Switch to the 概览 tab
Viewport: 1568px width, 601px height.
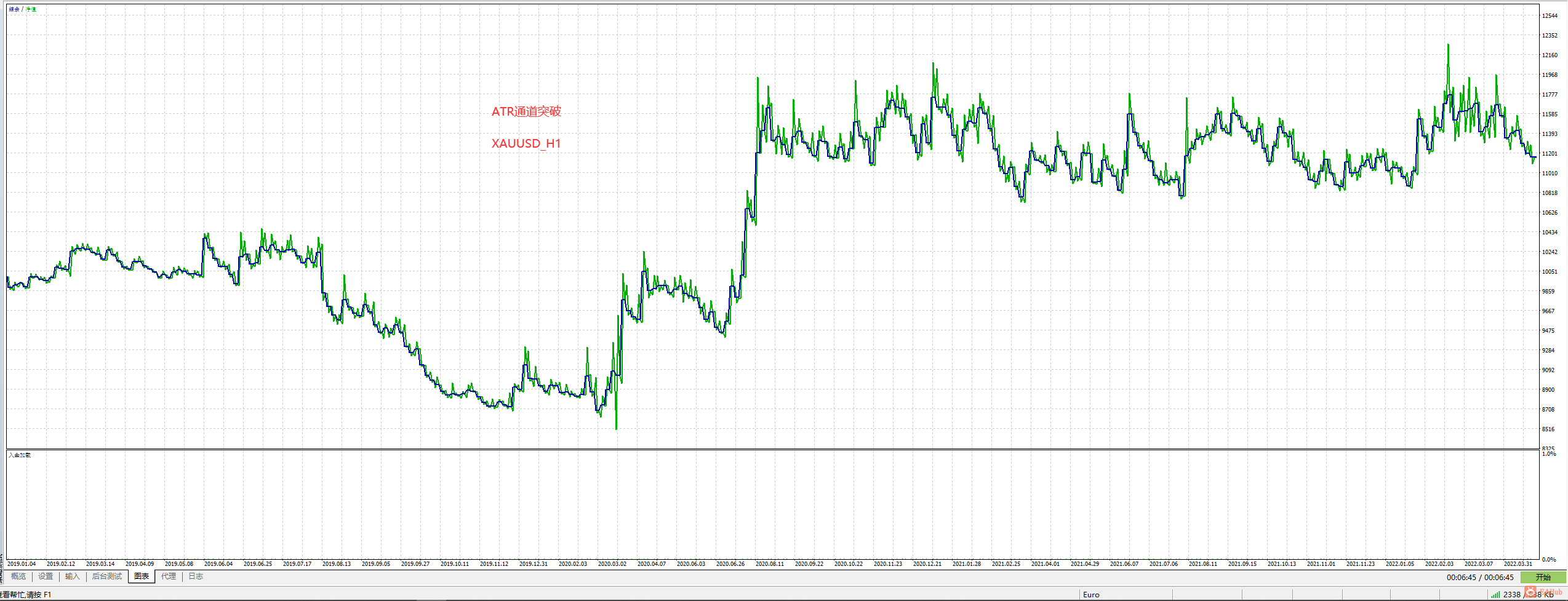click(18, 576)
